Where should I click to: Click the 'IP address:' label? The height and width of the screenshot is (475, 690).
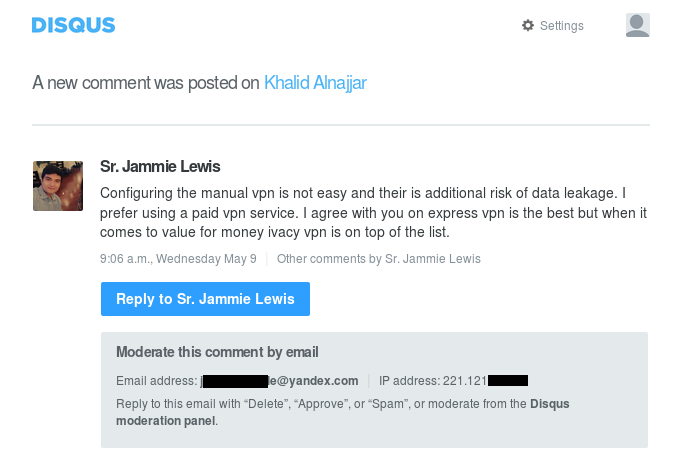[x=409, y=381]
